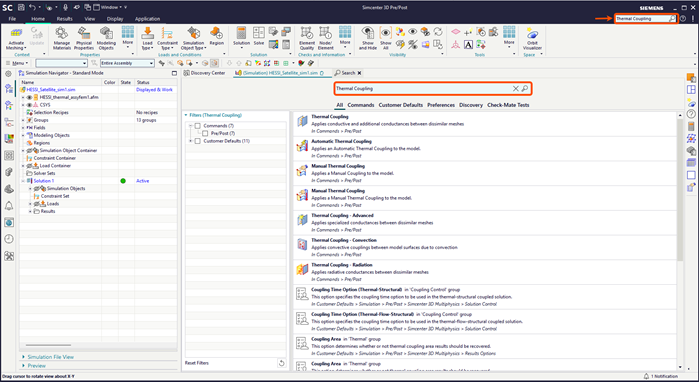Expand the Groups tree node

(x=23, y=120)
